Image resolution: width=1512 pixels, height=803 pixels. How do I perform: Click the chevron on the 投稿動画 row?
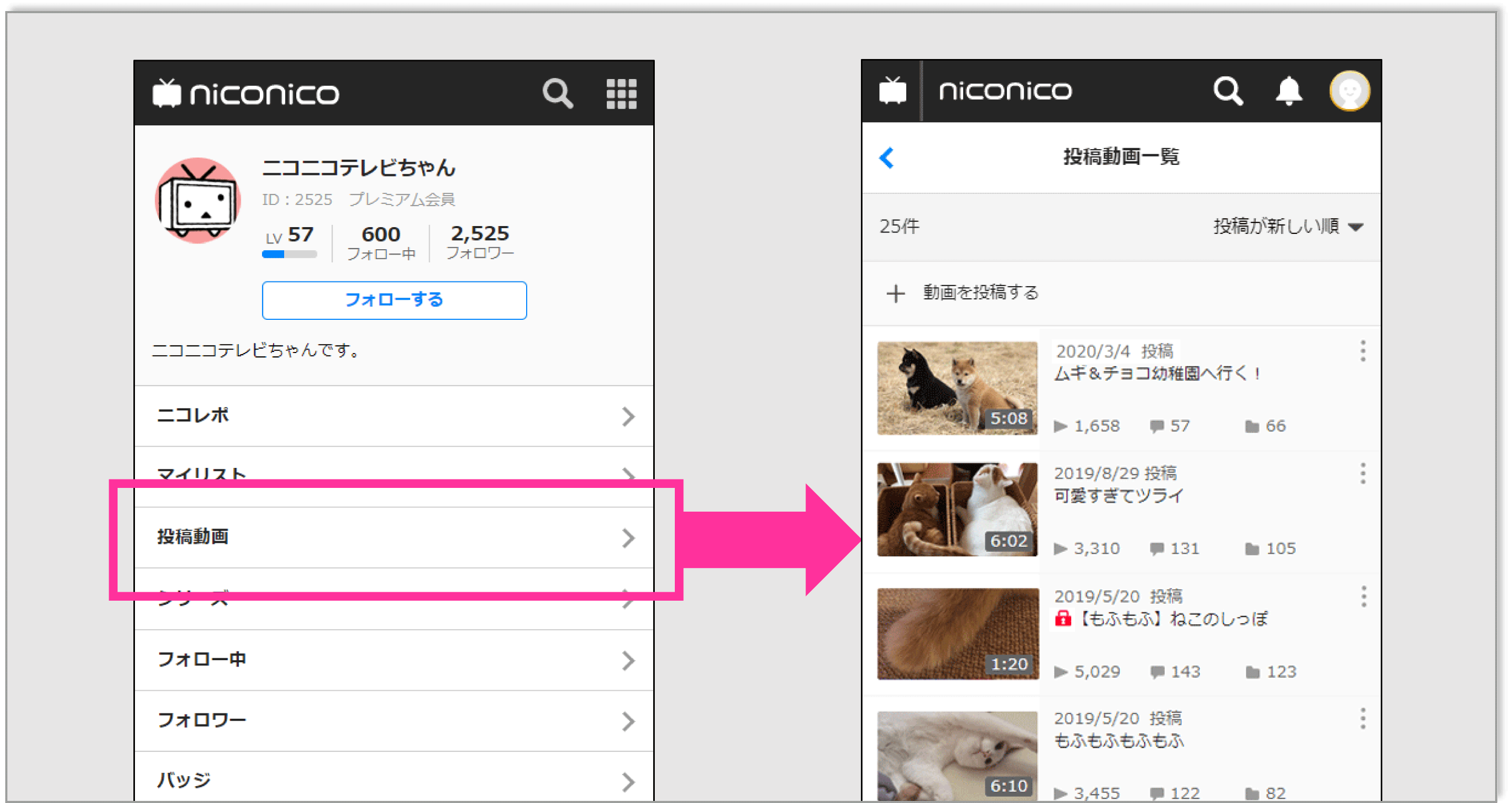click(x=628, y=537)
